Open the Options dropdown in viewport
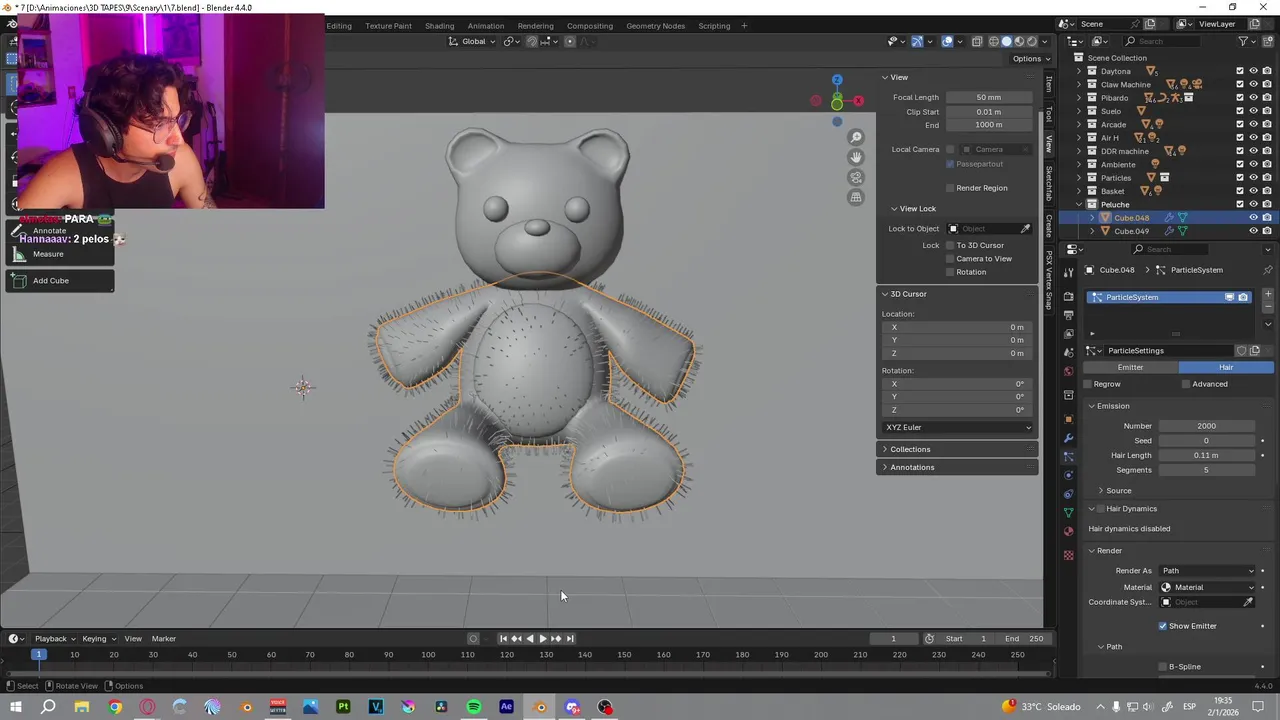 point(1030,58)
